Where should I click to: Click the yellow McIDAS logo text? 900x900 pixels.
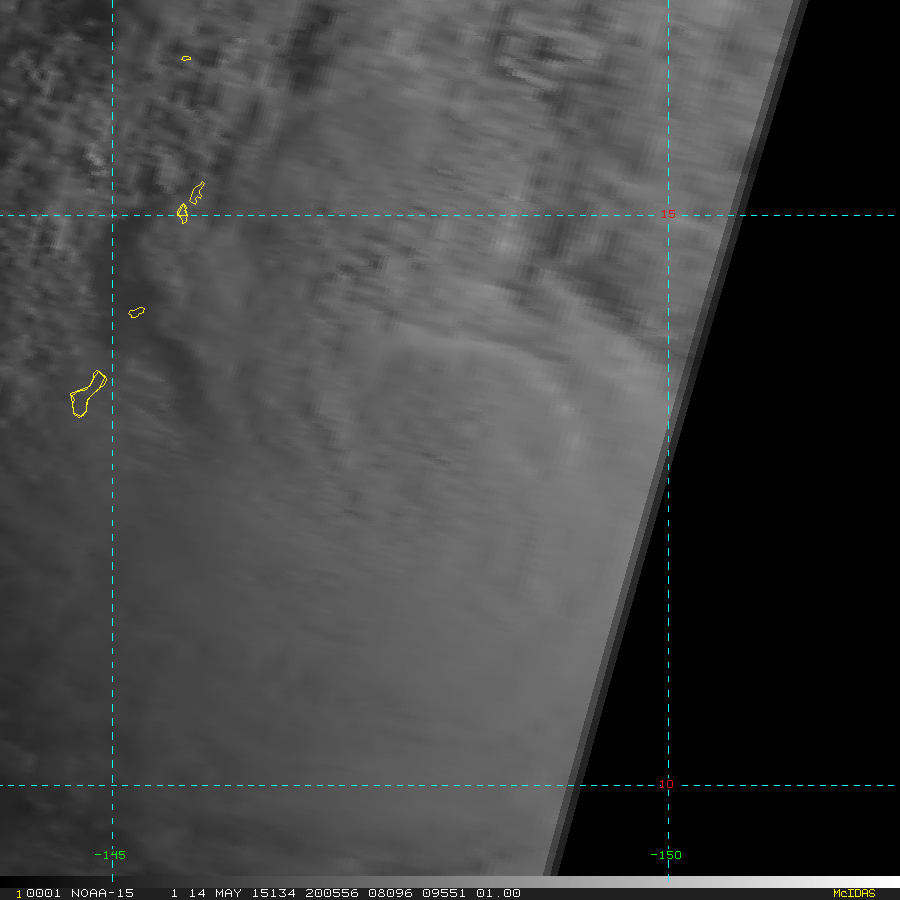pyautogui.click(x=853, y=893)
